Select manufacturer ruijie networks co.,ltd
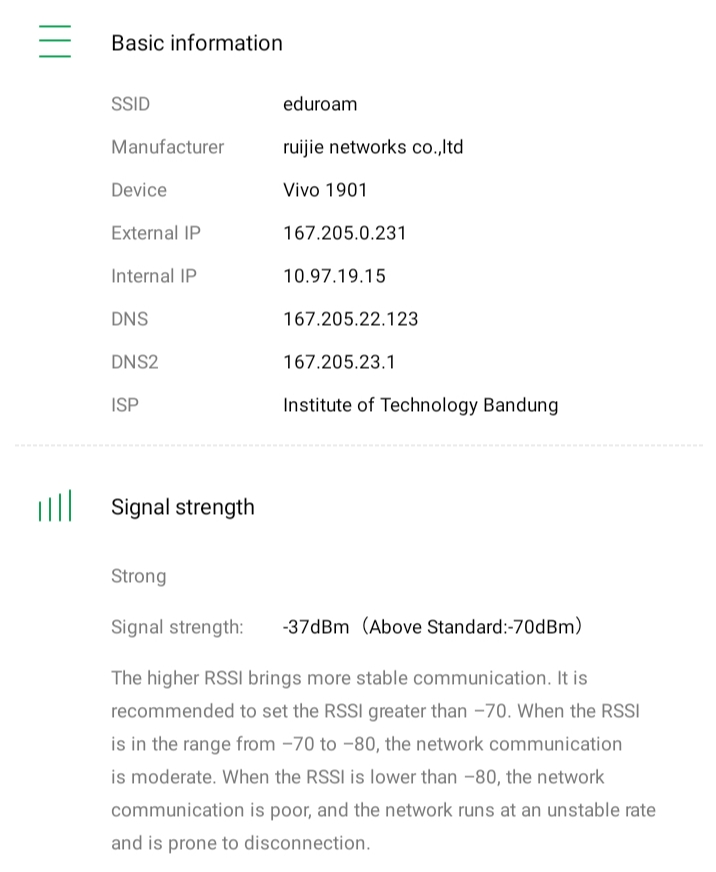The image size is (716, 872). [x=373, y=147]
